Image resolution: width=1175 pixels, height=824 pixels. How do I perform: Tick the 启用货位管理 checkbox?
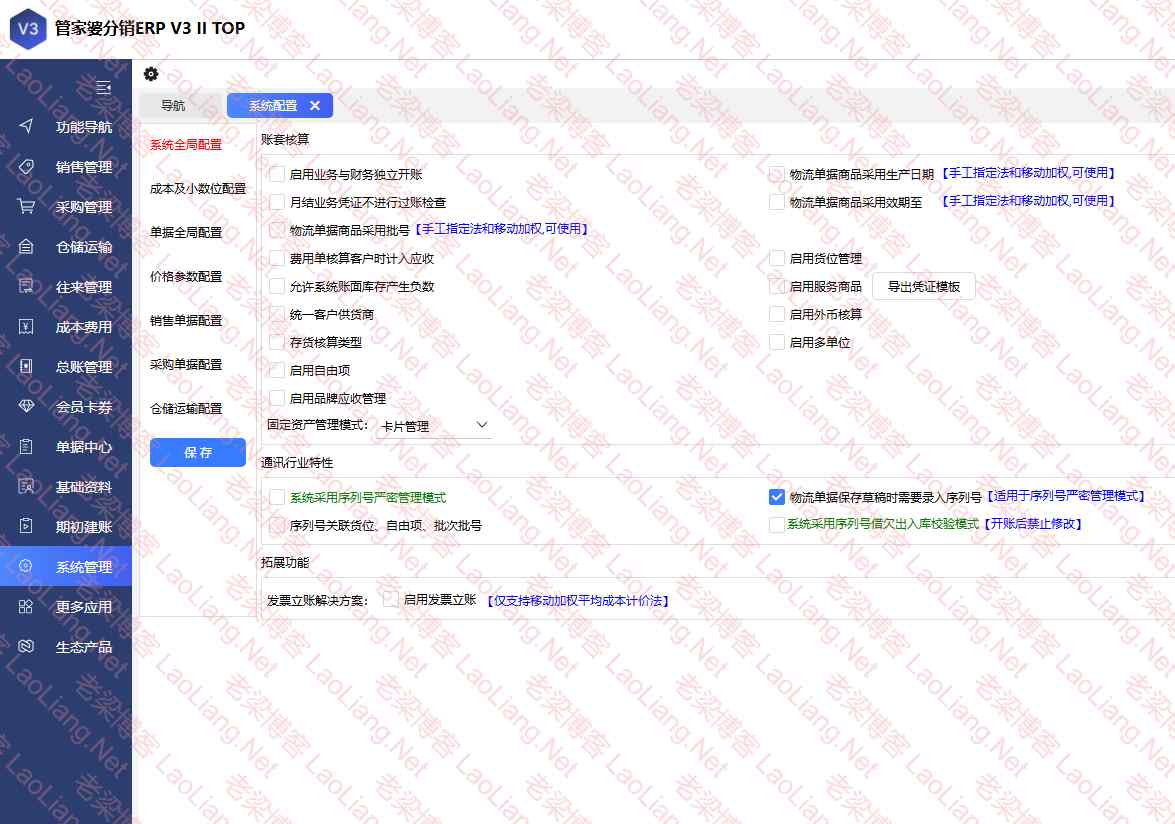(777, 258)
